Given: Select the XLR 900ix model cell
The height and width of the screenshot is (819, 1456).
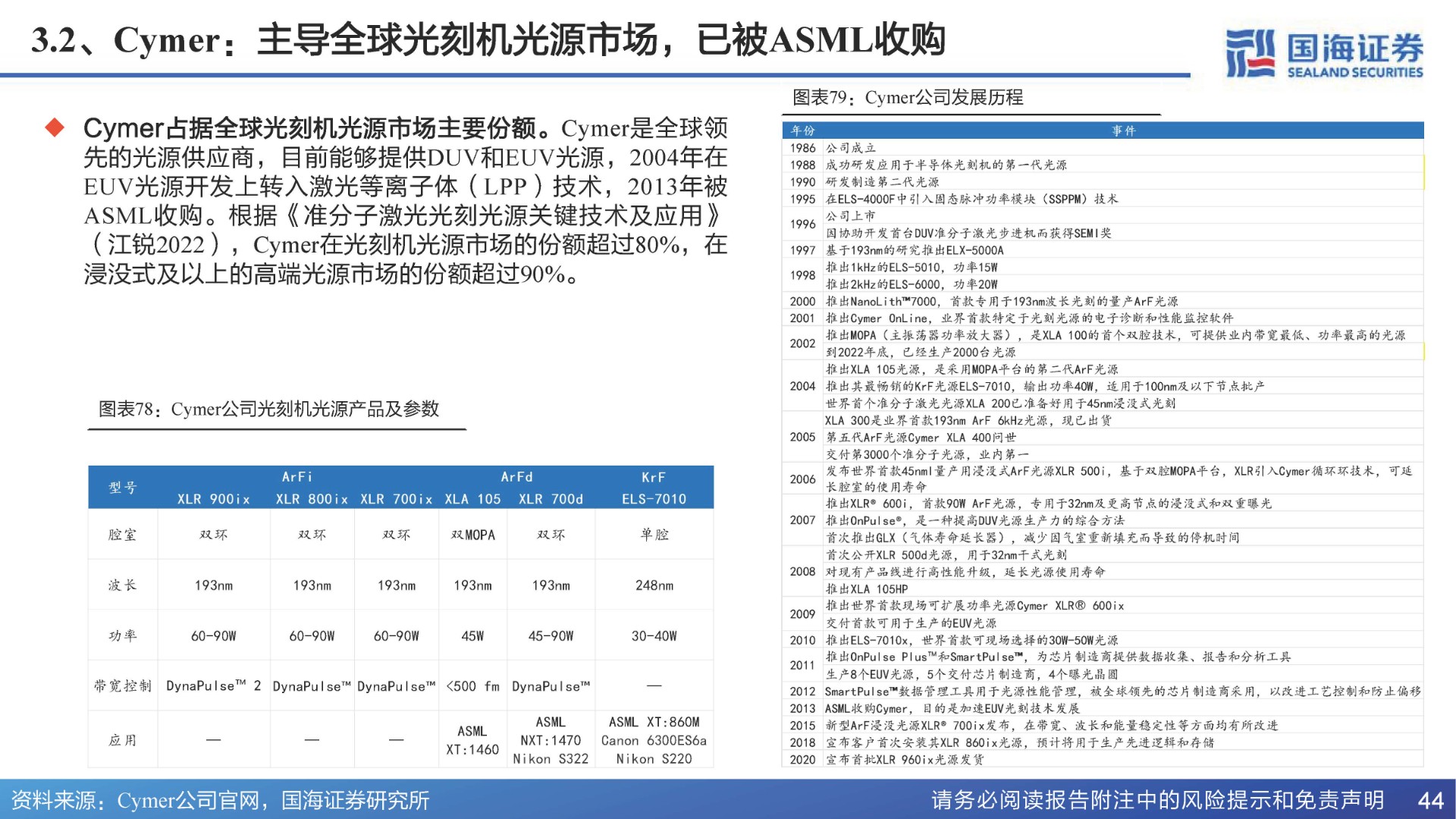Looking at the screenshot, I should (x=213, y=499).
